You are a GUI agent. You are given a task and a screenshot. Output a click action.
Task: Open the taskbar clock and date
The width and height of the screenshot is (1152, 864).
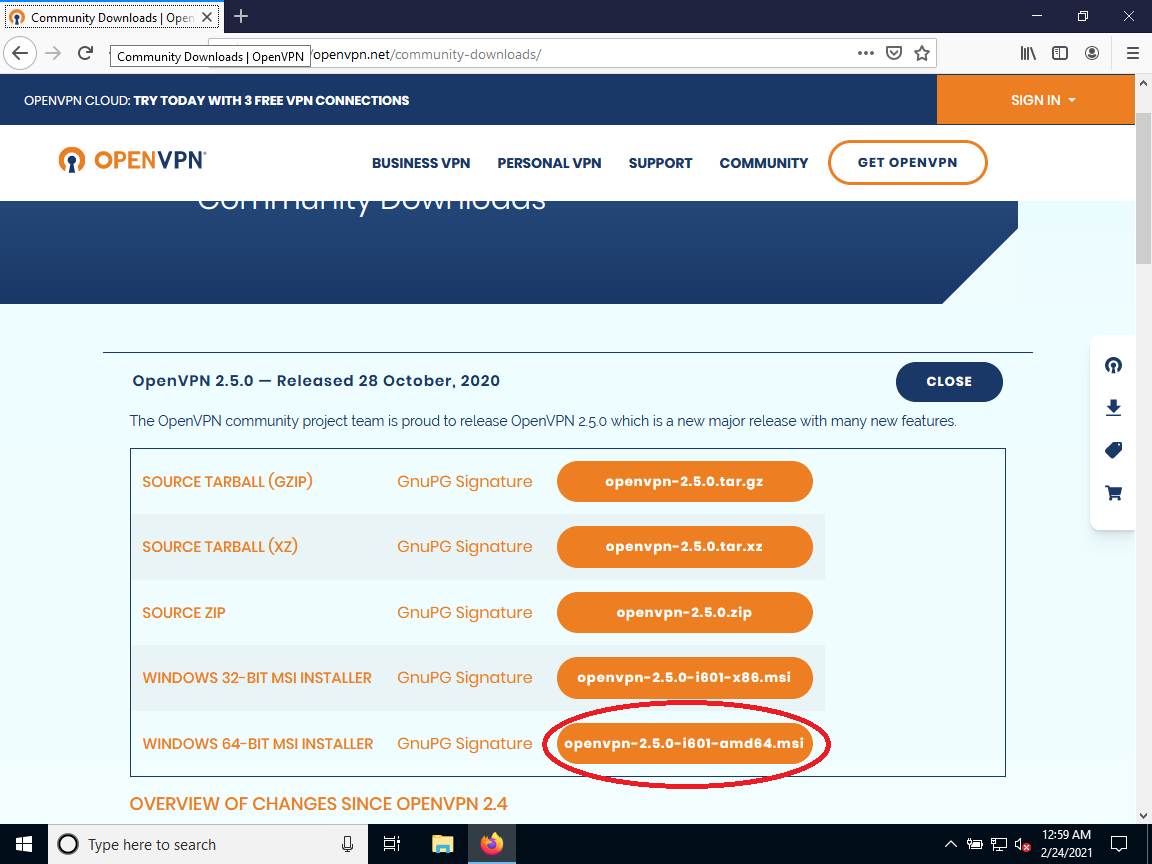(x=1066, y=844)
